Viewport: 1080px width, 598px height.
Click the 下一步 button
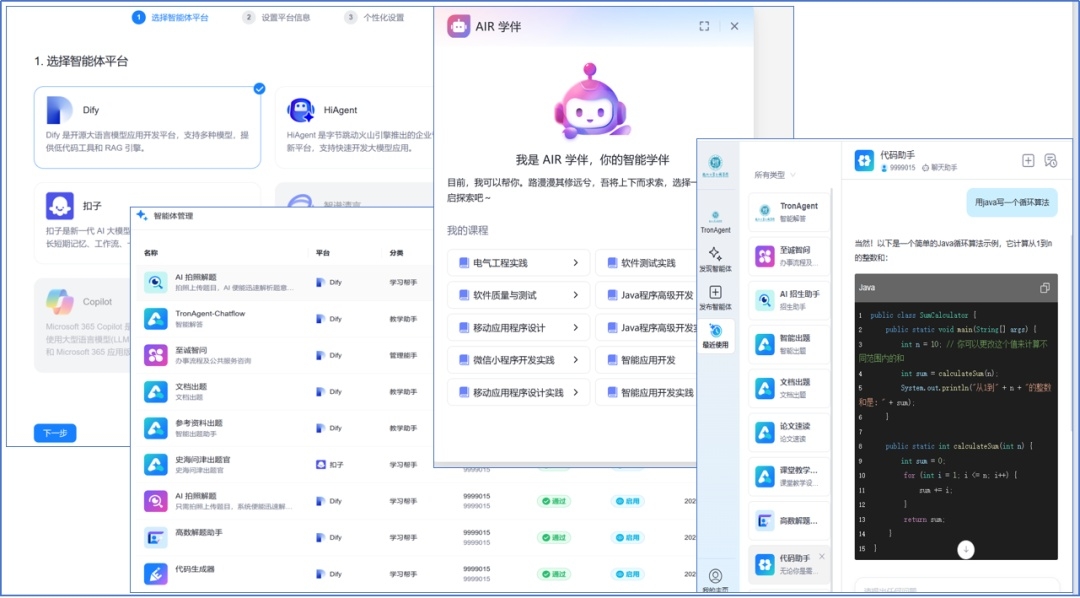click(x=55, y=433)
